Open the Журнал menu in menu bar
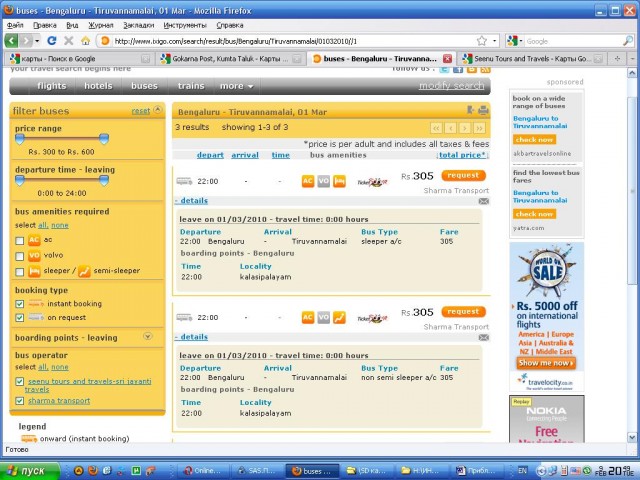Viewport: 640px width, 480px height. click(101, 24)
